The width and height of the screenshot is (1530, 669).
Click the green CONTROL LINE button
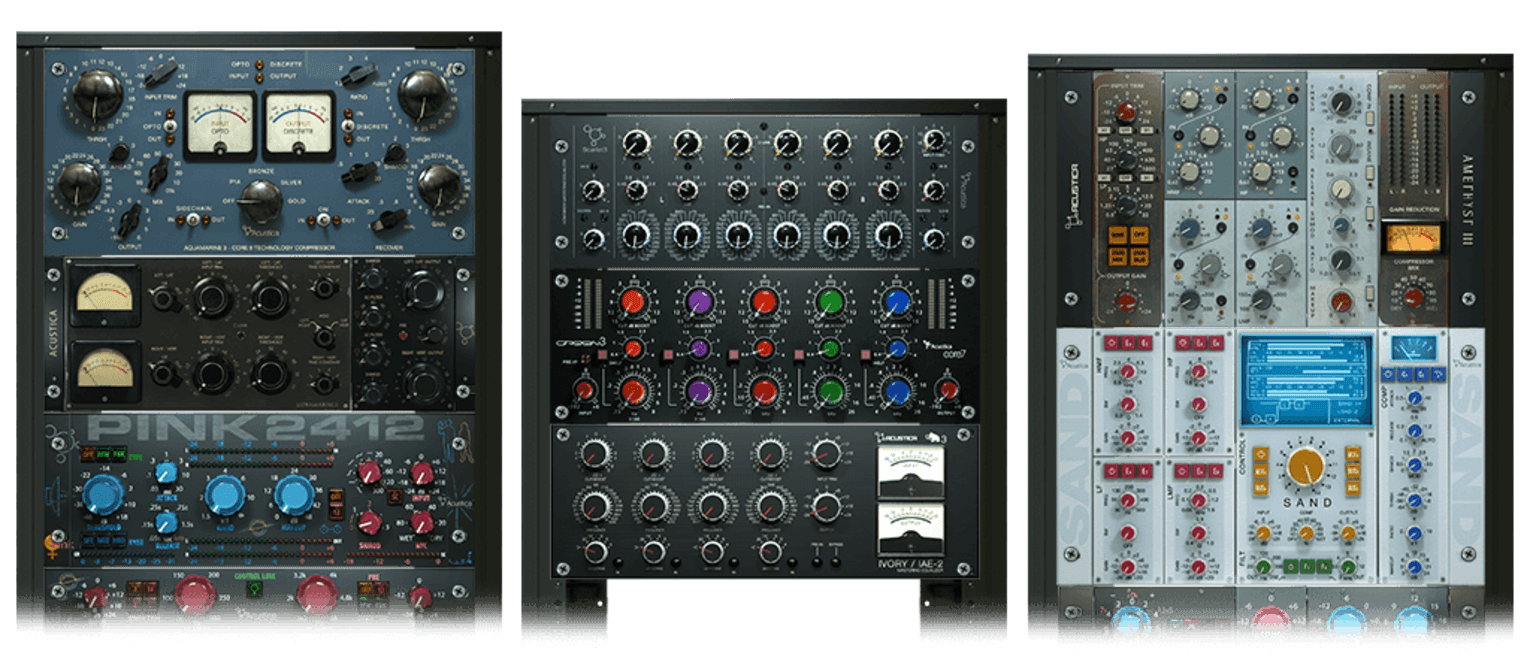(255, 591)
